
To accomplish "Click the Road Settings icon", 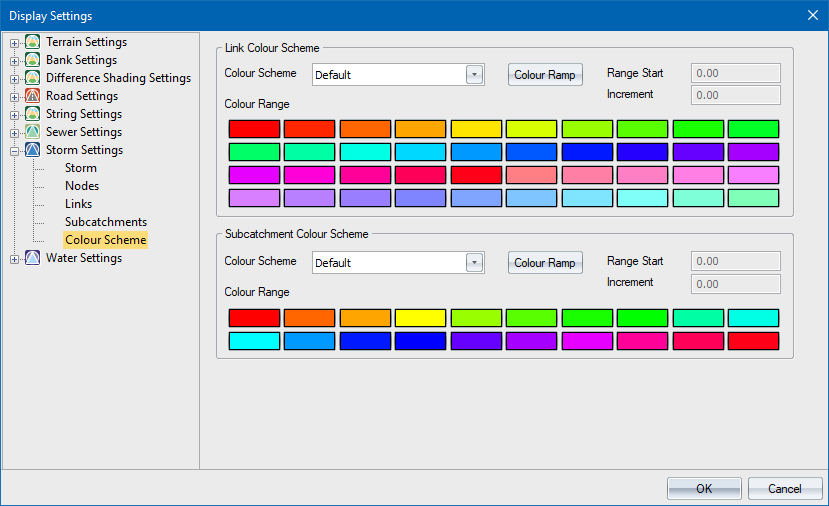I will tap(33, 96).
